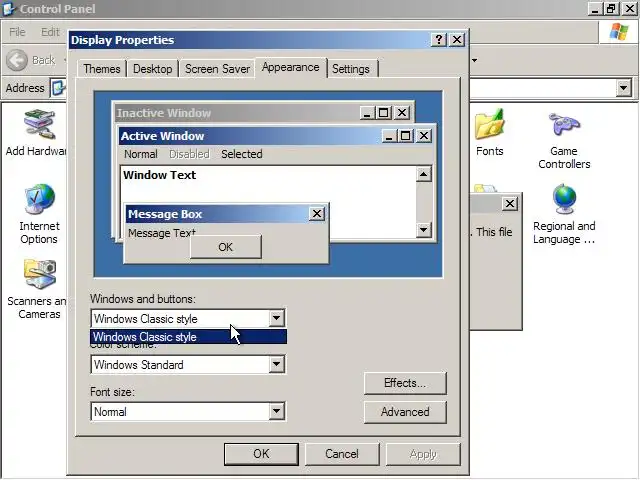Click the preview scrollbar down arrow

[424, 230]
